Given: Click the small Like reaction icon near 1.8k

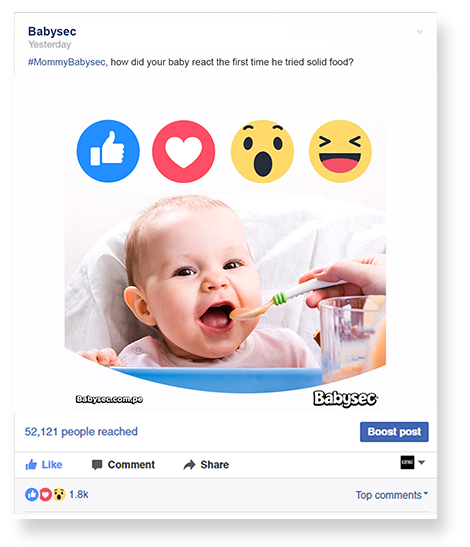Looking at the screenshot, I should coord(31,494).
